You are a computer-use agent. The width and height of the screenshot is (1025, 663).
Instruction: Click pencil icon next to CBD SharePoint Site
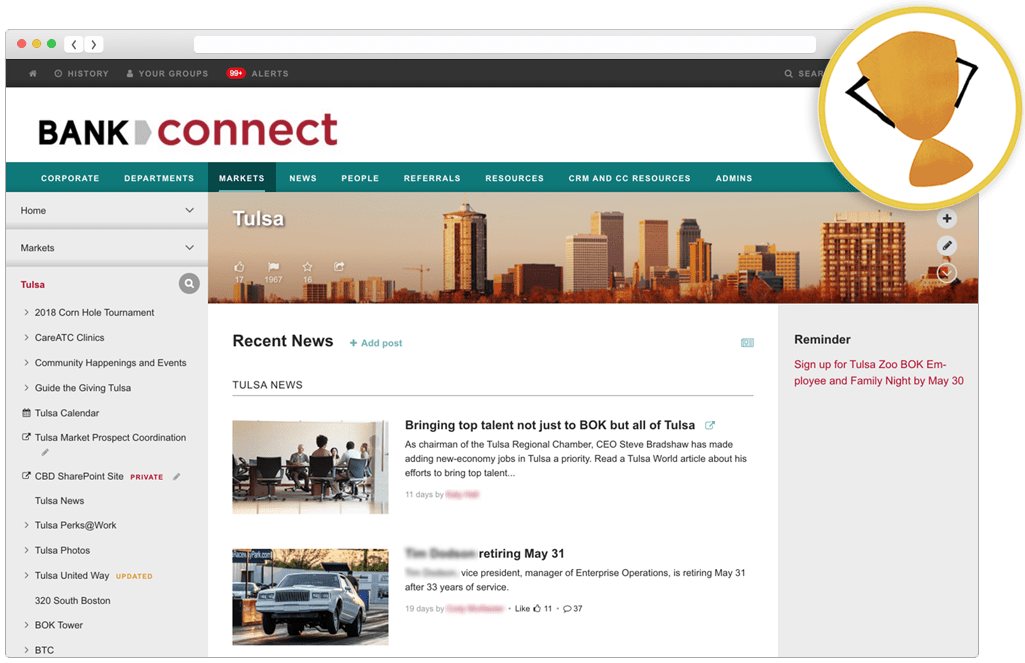176,477
